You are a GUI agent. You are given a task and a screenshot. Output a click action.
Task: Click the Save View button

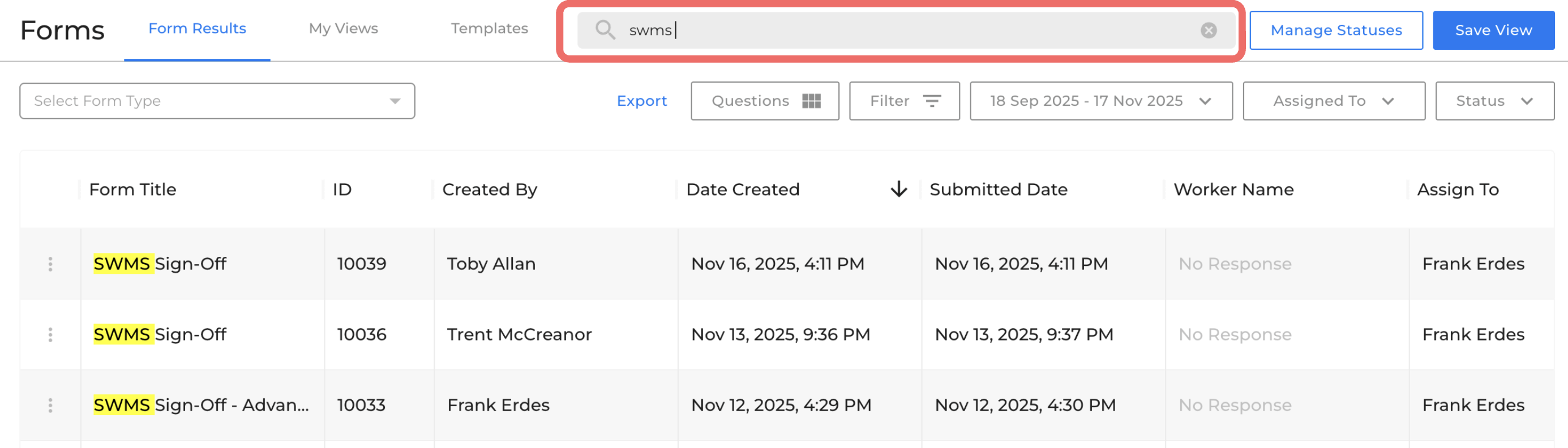pos(1493,30)
